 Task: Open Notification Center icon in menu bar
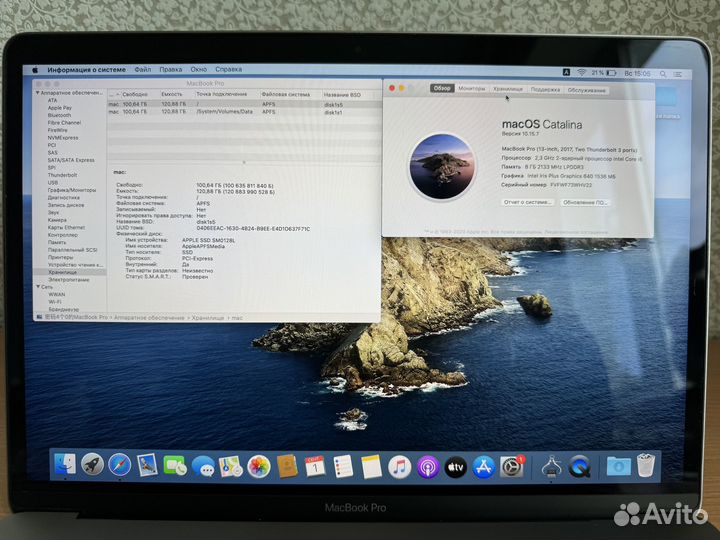[x=678, y=74]
